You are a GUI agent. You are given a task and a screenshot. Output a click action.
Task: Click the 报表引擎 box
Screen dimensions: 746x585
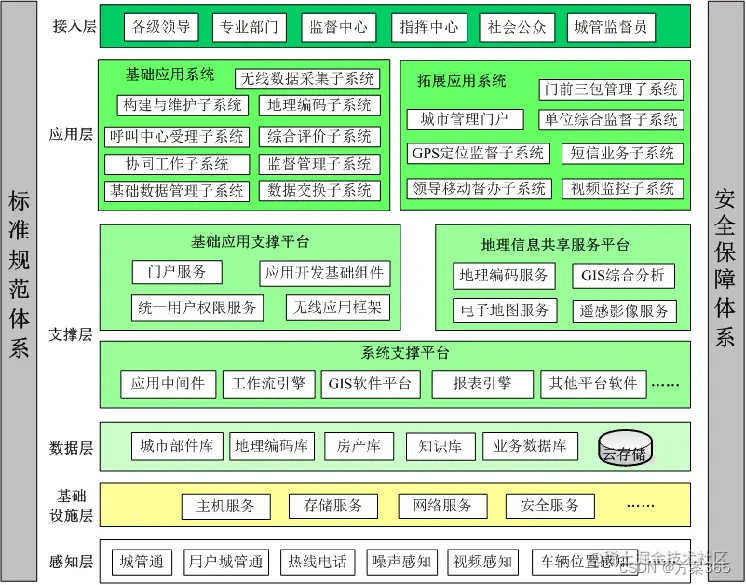click(482, 384)
